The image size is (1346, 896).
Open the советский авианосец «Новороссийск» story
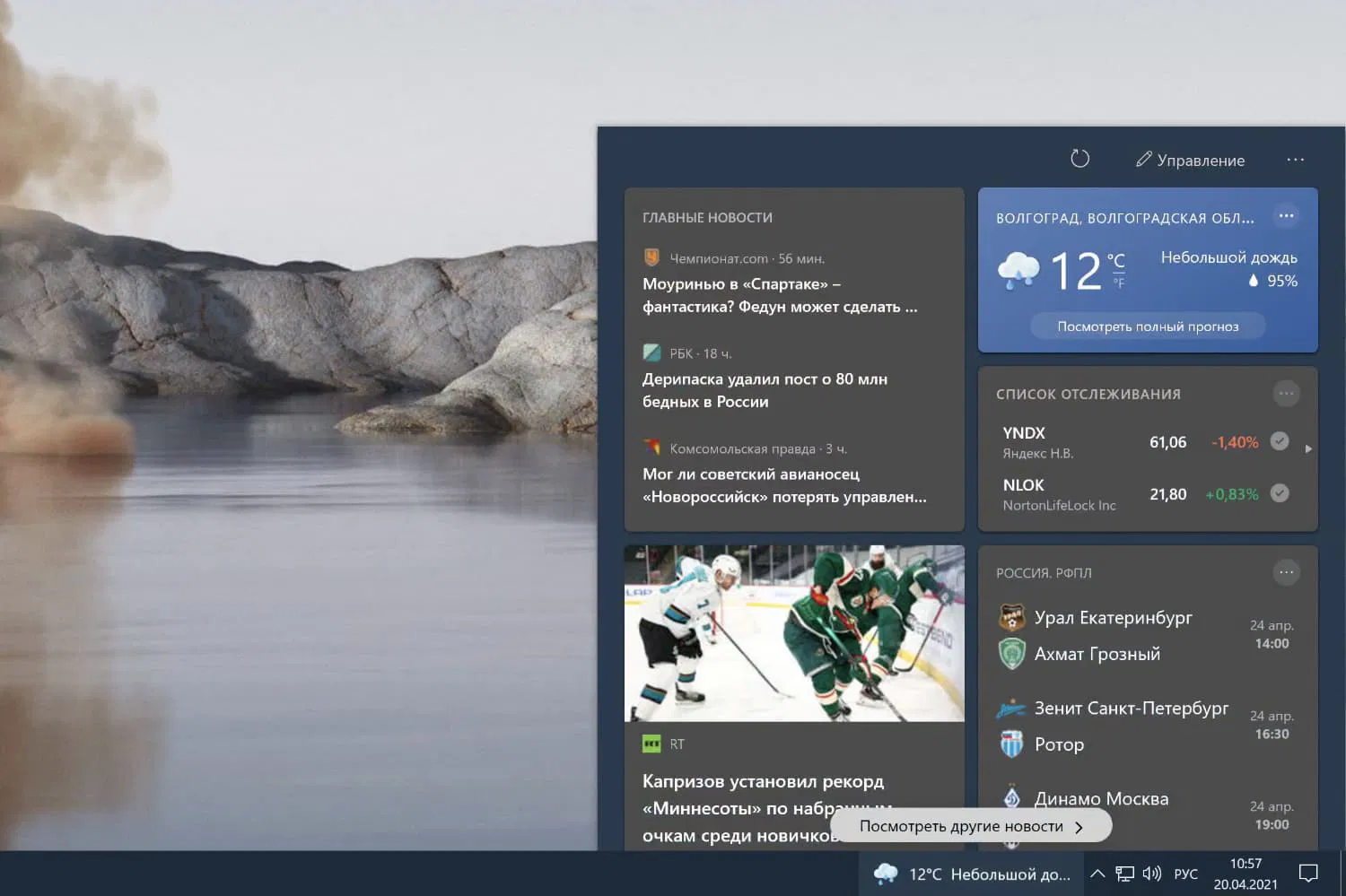(784, 485)
